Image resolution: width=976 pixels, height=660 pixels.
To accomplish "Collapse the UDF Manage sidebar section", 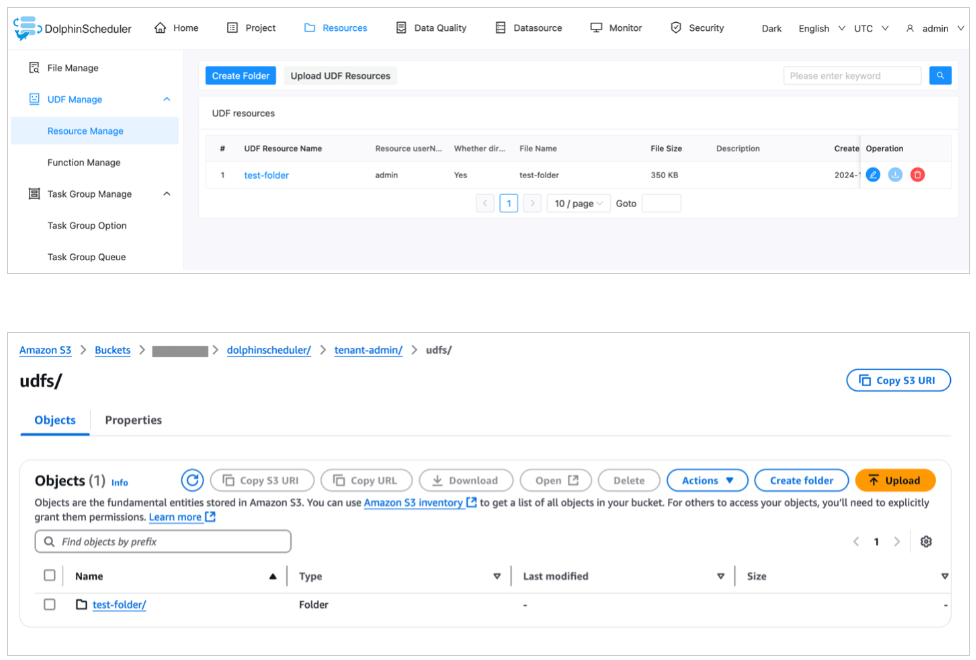I will (166, 99).
